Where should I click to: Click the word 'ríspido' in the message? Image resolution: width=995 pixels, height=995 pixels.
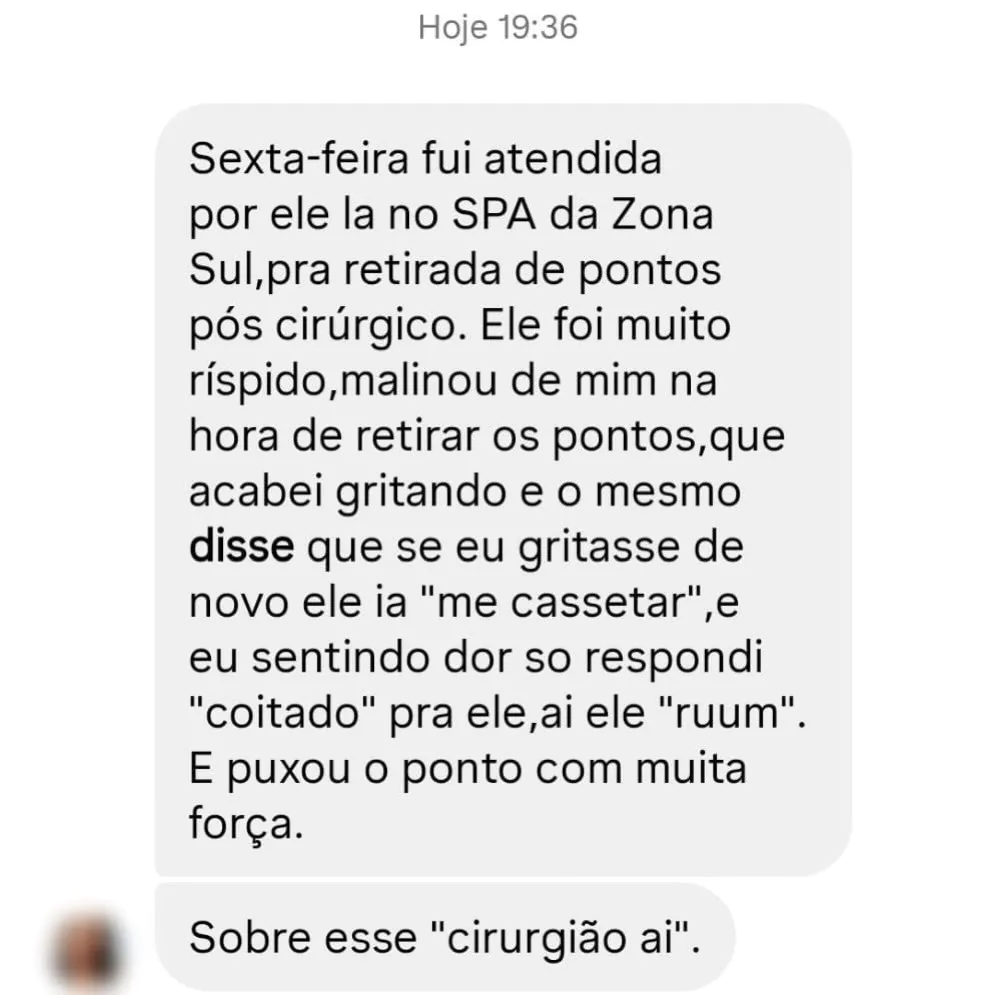click(x=258, y=381)
